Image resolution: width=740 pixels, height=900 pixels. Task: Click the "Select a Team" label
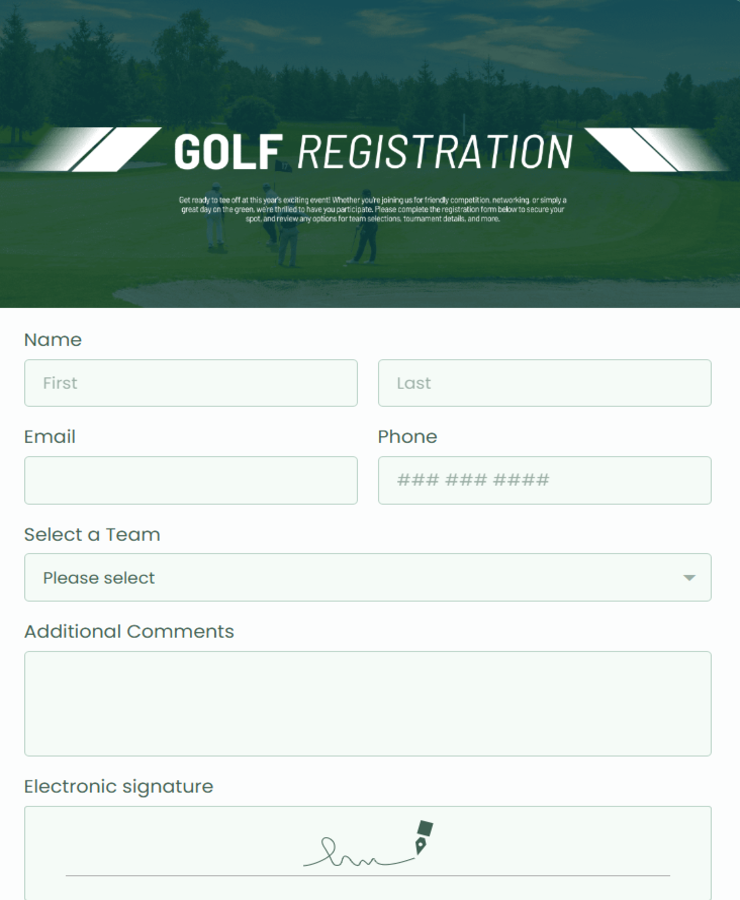click(x=91, y=534)
